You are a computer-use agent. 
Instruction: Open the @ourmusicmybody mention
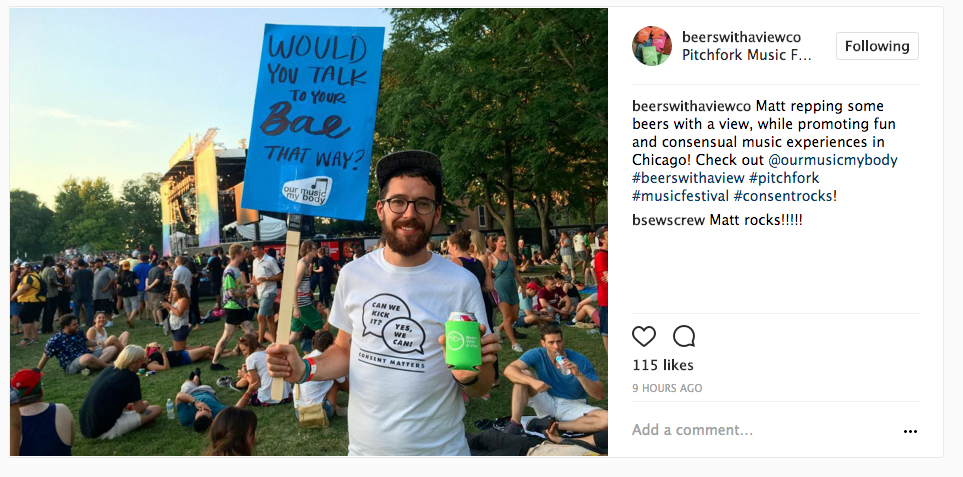pos(833,160)
